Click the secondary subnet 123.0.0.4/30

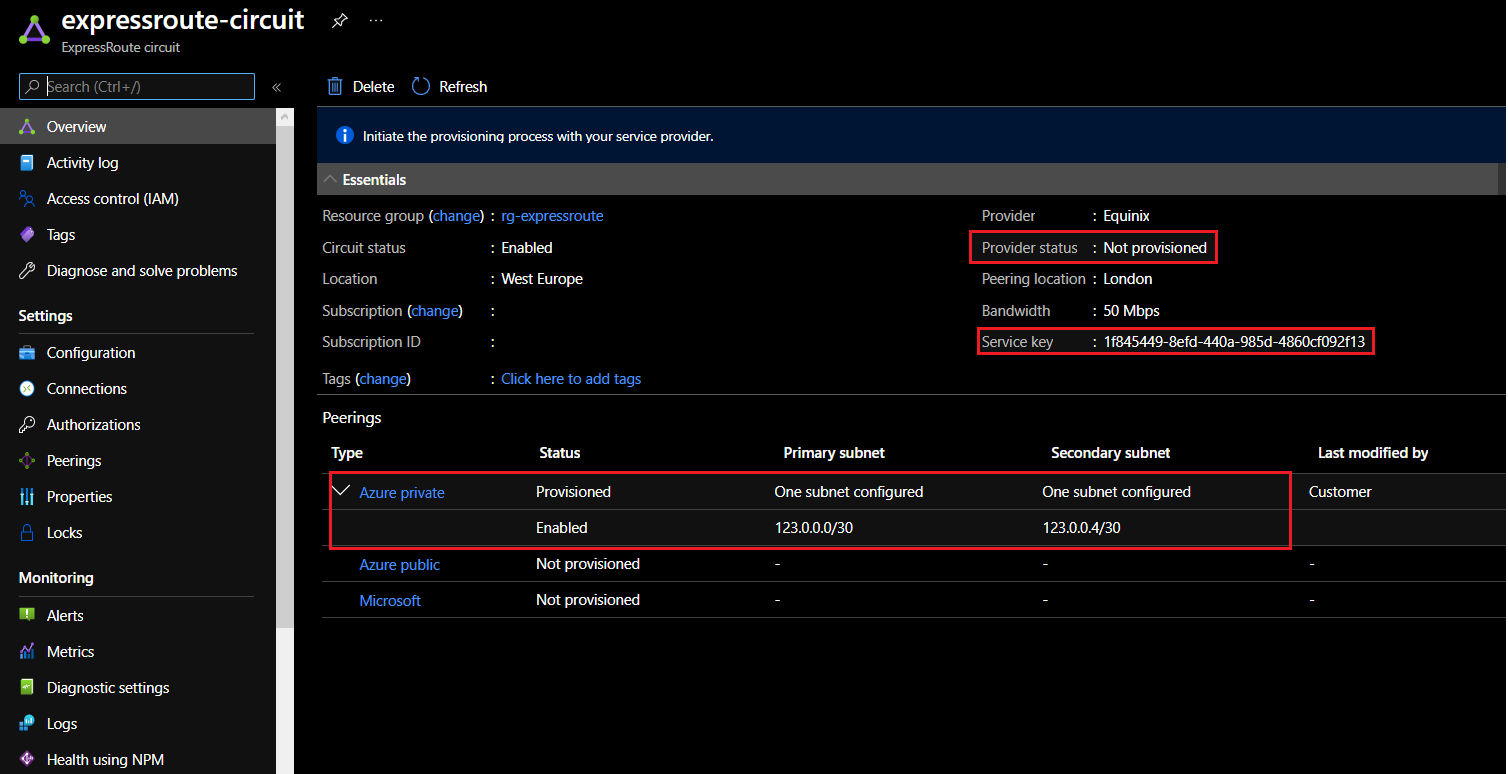pos(1081,528)
